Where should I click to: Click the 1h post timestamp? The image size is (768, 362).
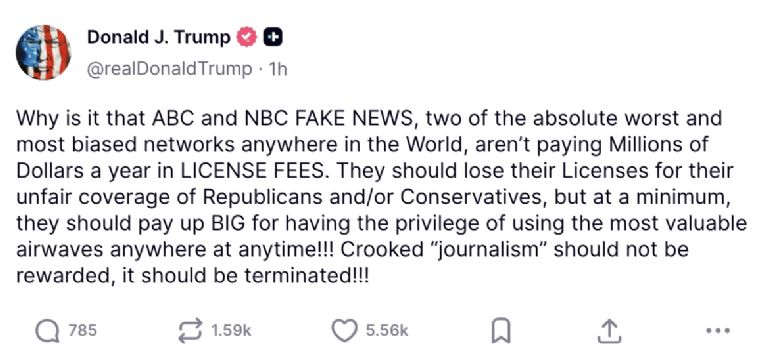pyautogui.click(x=278, y=70)
